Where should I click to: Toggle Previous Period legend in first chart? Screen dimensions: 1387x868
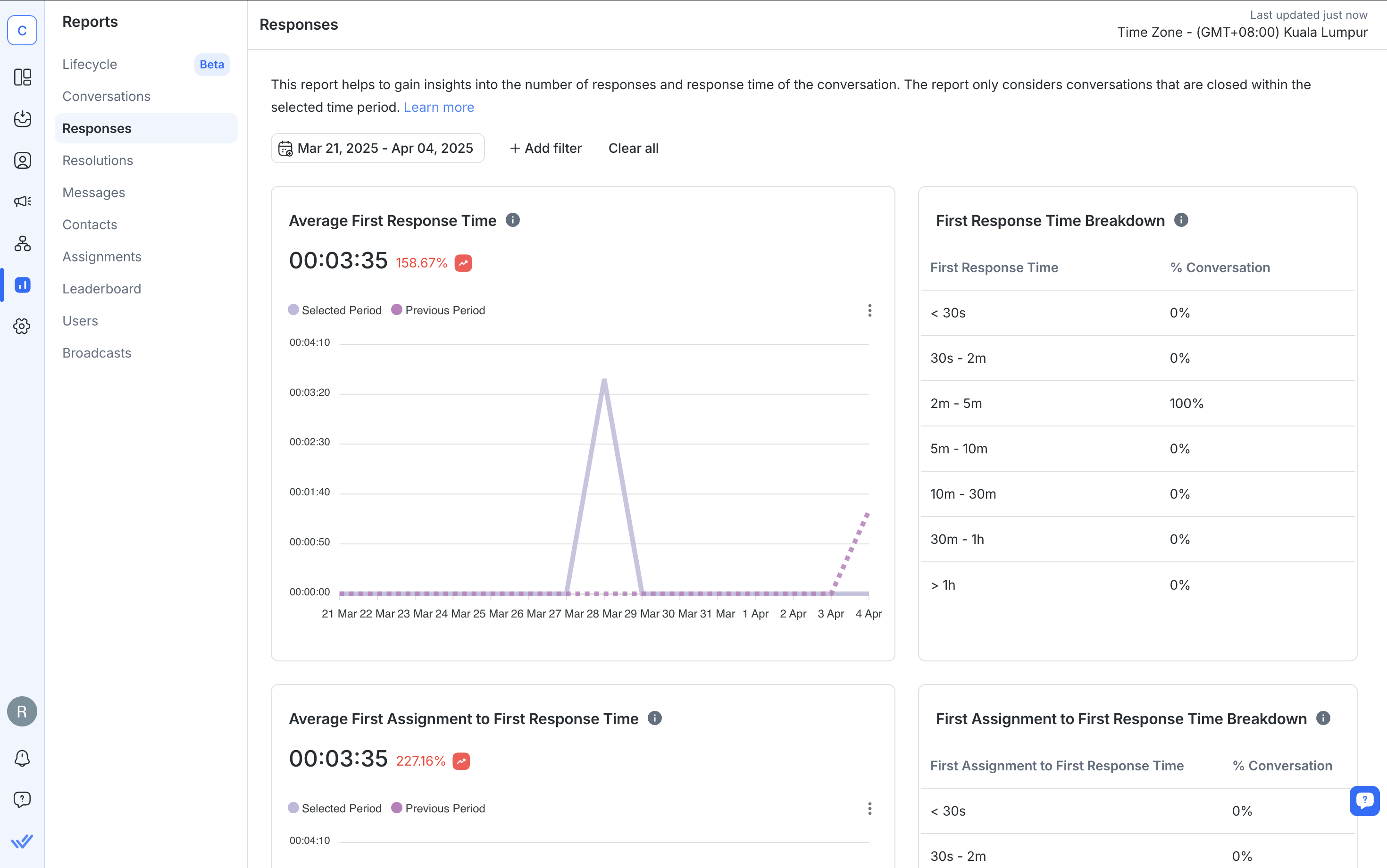(438, 310)
